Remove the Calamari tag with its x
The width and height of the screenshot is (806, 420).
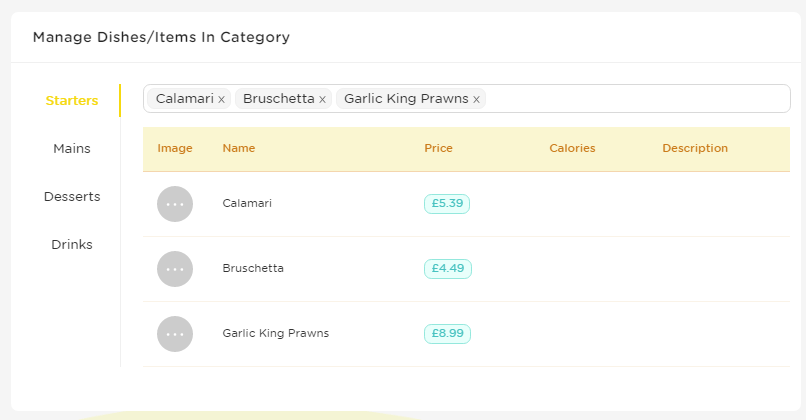point(222,100)
